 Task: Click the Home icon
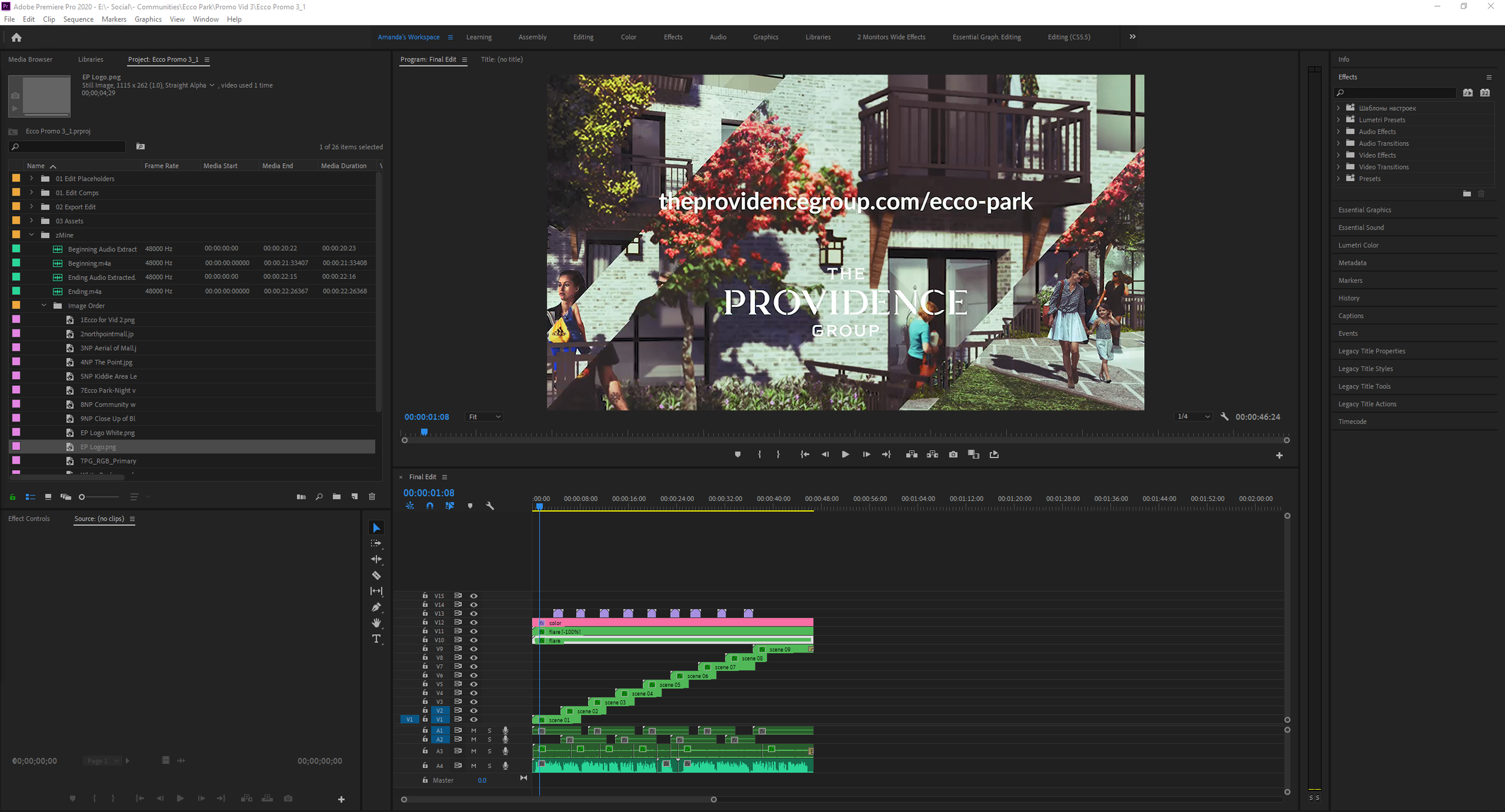16,37
